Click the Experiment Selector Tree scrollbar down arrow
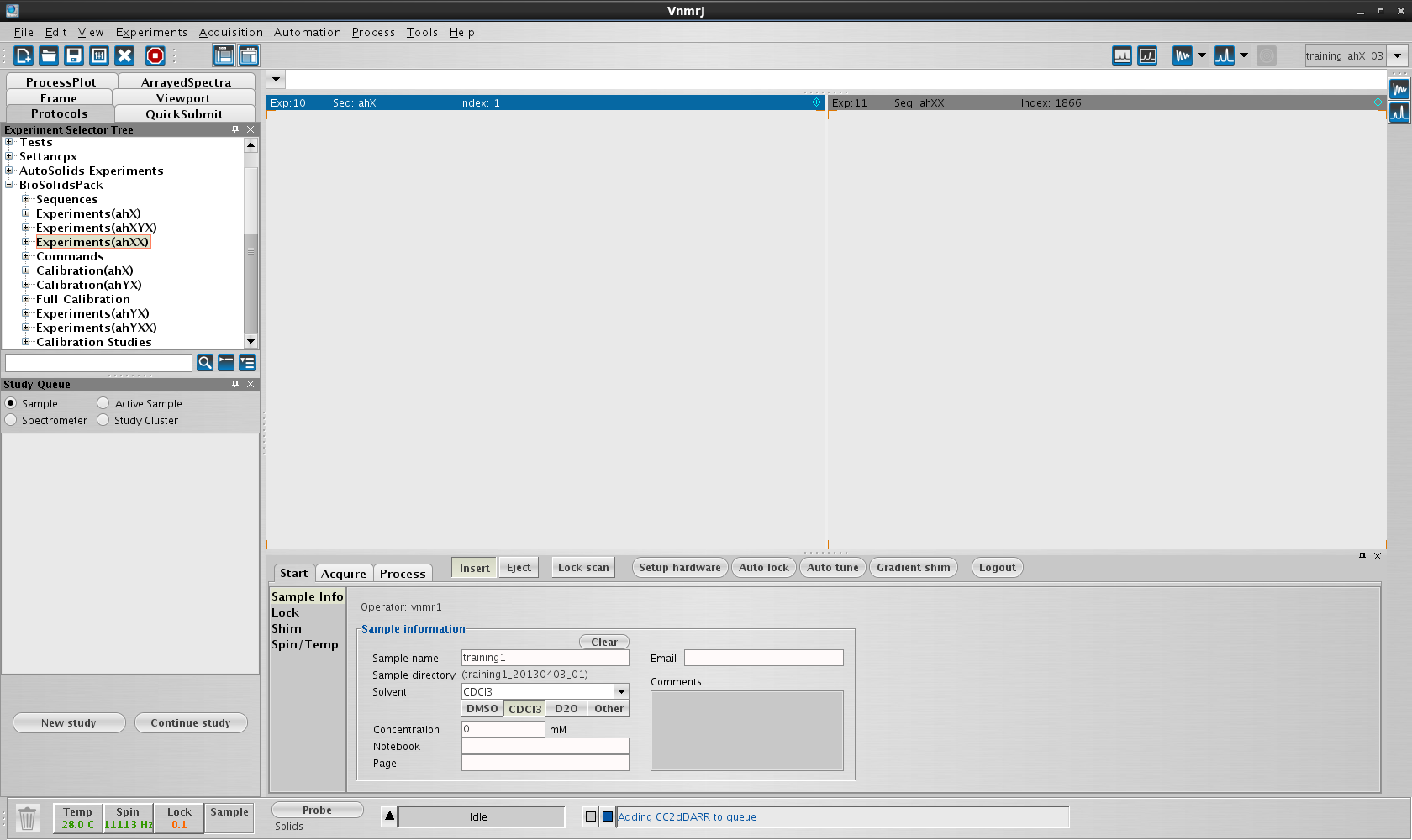 pos(250,341)
